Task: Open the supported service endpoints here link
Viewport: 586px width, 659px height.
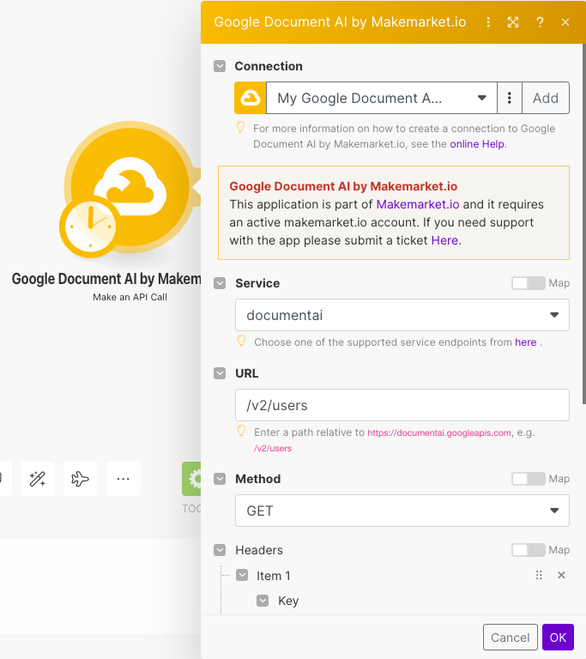Action: point(525,342)
